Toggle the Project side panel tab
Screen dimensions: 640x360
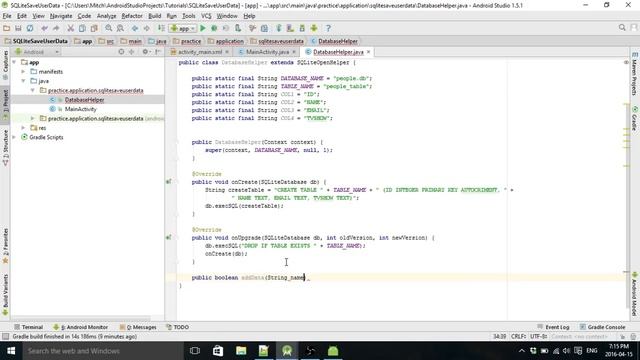click(x=5, y=104)
